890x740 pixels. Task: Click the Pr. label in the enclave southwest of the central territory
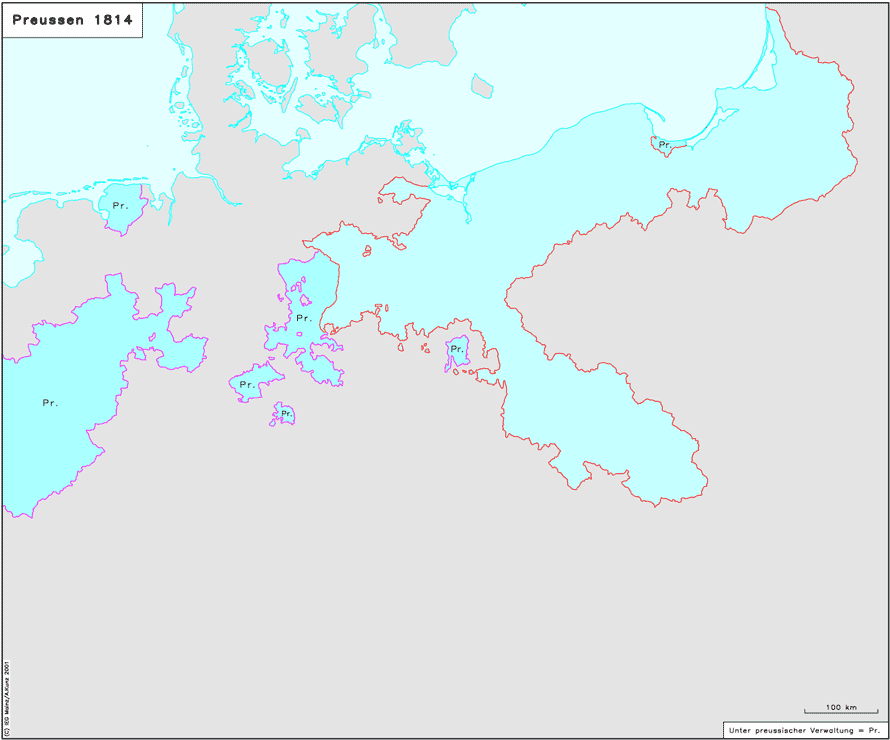(x=247, y=385)
